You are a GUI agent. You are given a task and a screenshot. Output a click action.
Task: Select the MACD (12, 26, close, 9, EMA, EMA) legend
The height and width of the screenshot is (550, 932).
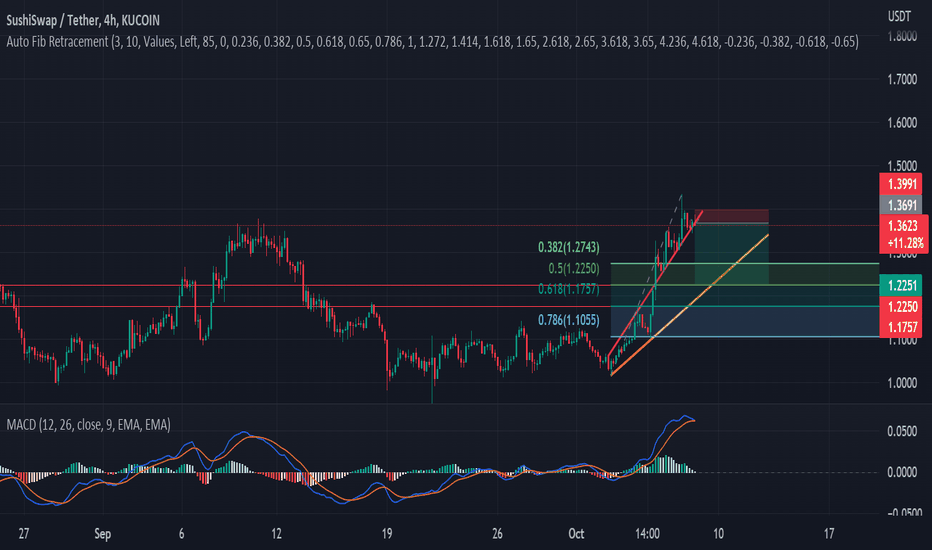point(89,425)
